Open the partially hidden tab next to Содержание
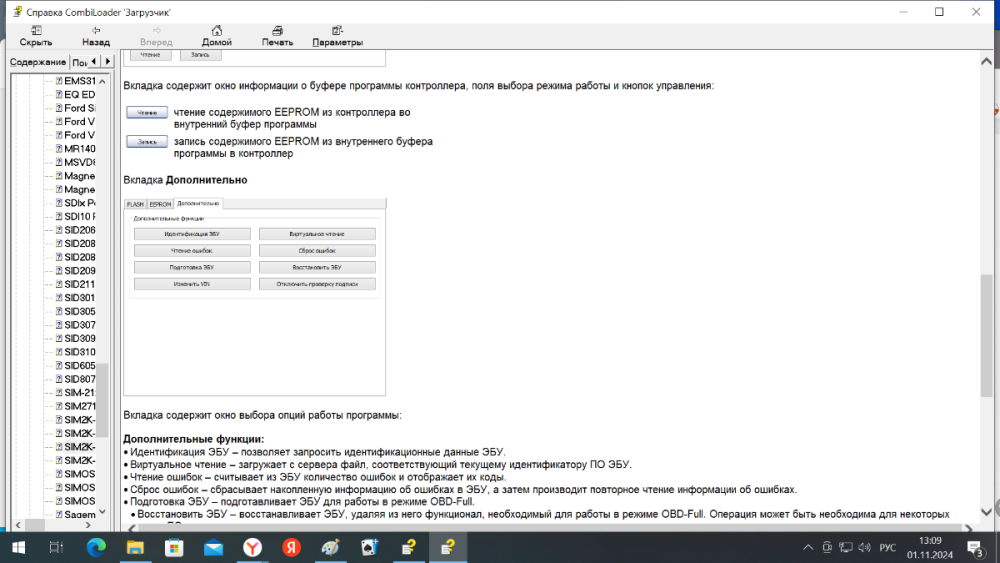The width and height of the screenshot is (1000, 563). (78, 62)
